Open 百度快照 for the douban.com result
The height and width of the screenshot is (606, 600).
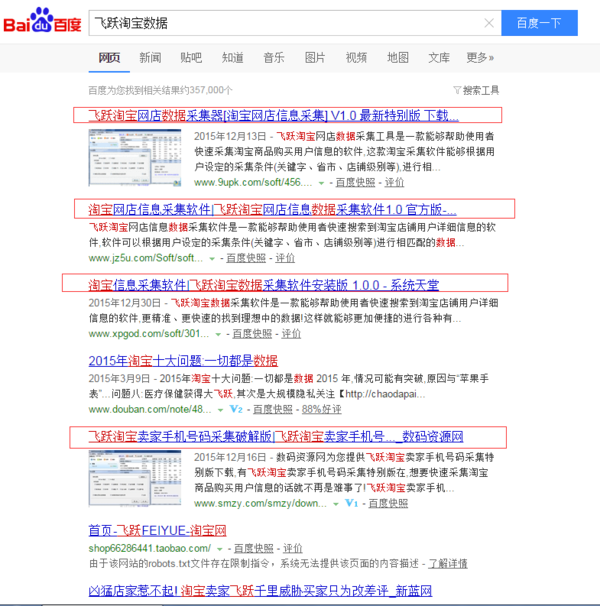click(x=273, y=409)
